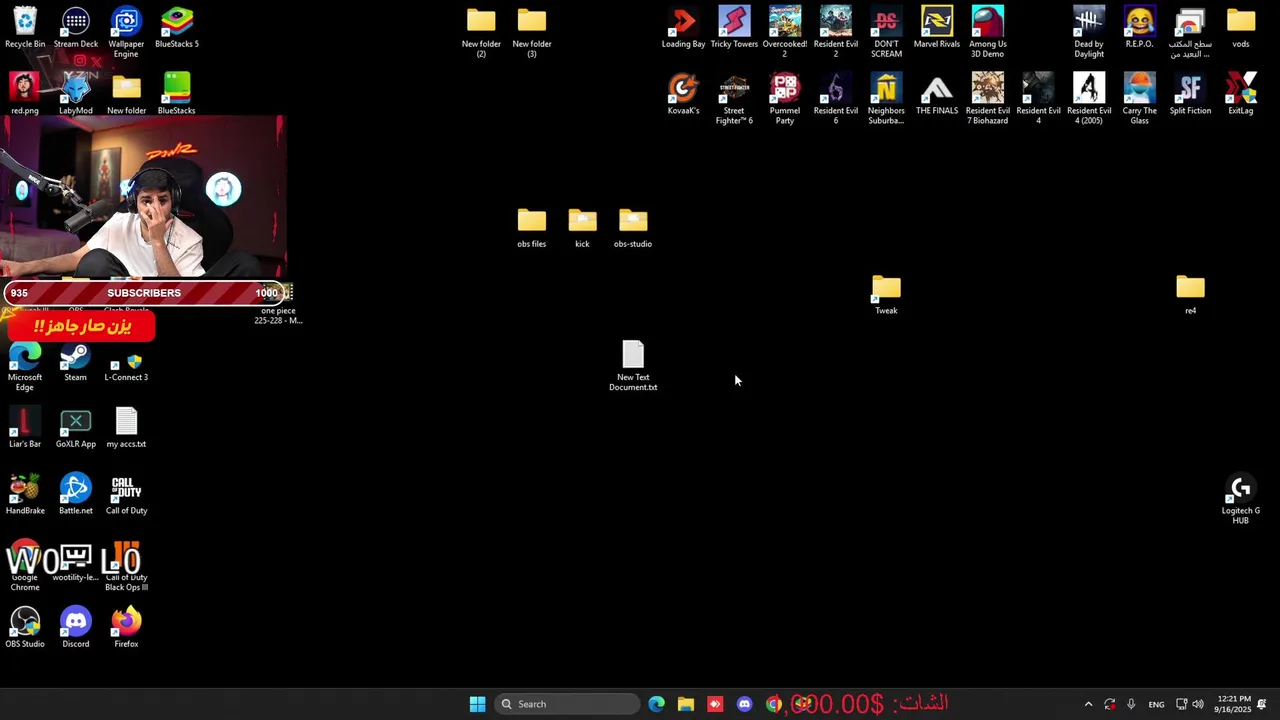Image resolution: width=1280 pixels, height=720 pixels.
Task: Select the DON'T SCREAM game icon
Action: [886, 32]
